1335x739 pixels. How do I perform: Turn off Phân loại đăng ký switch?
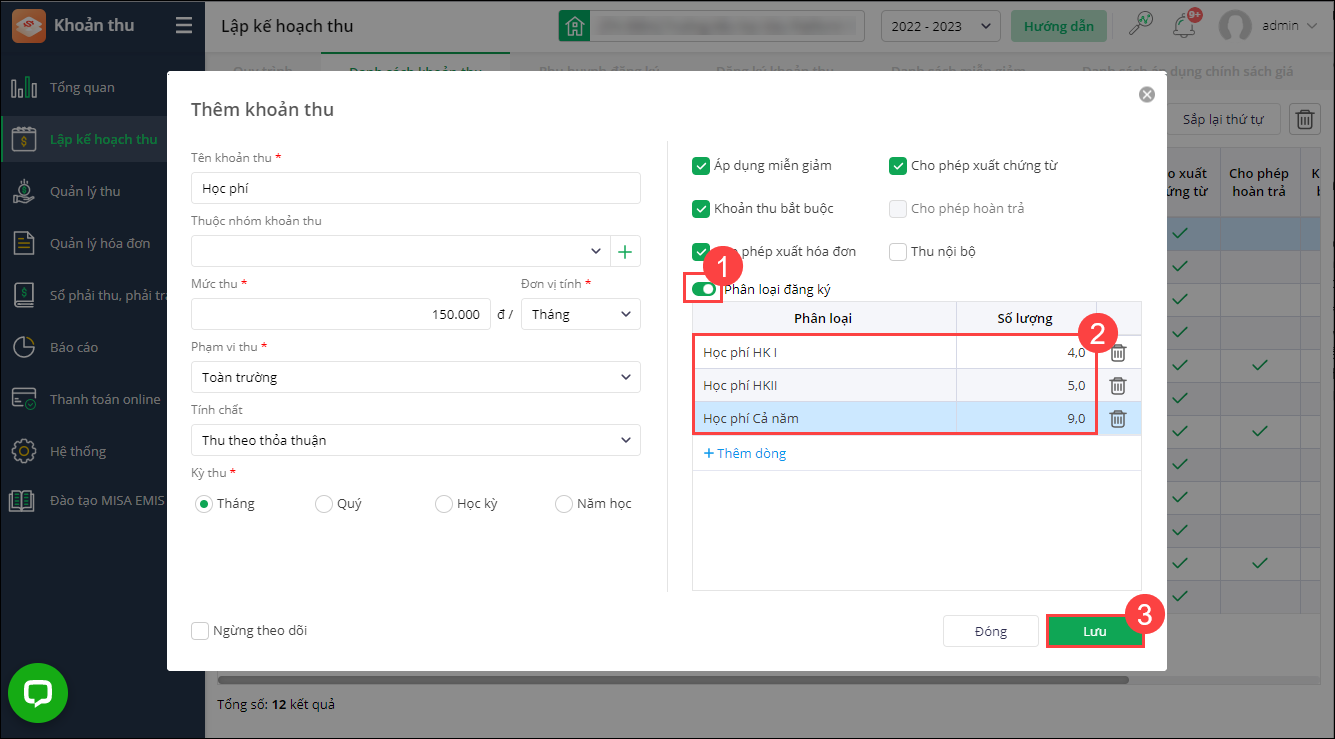pyautogui.click(x=703, y=289)
